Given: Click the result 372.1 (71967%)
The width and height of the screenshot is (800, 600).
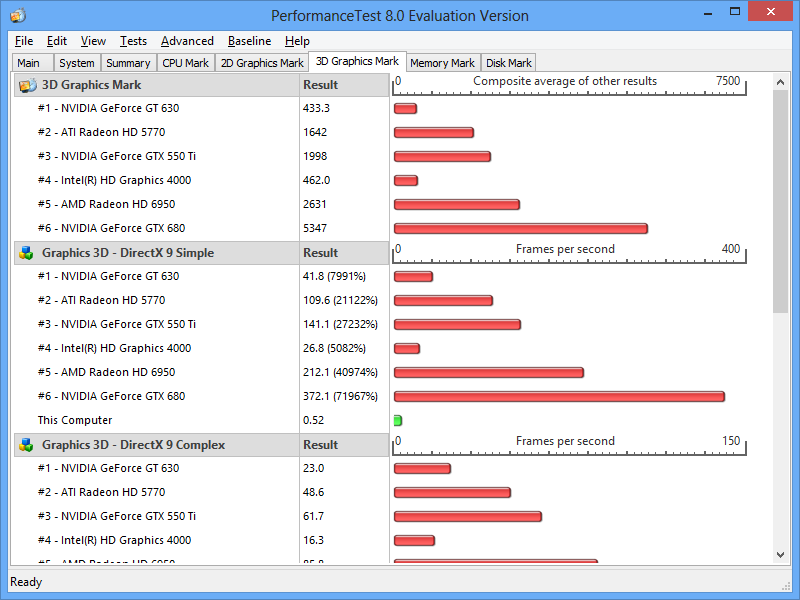Looking at the screenshot, I should coord(340,396).
